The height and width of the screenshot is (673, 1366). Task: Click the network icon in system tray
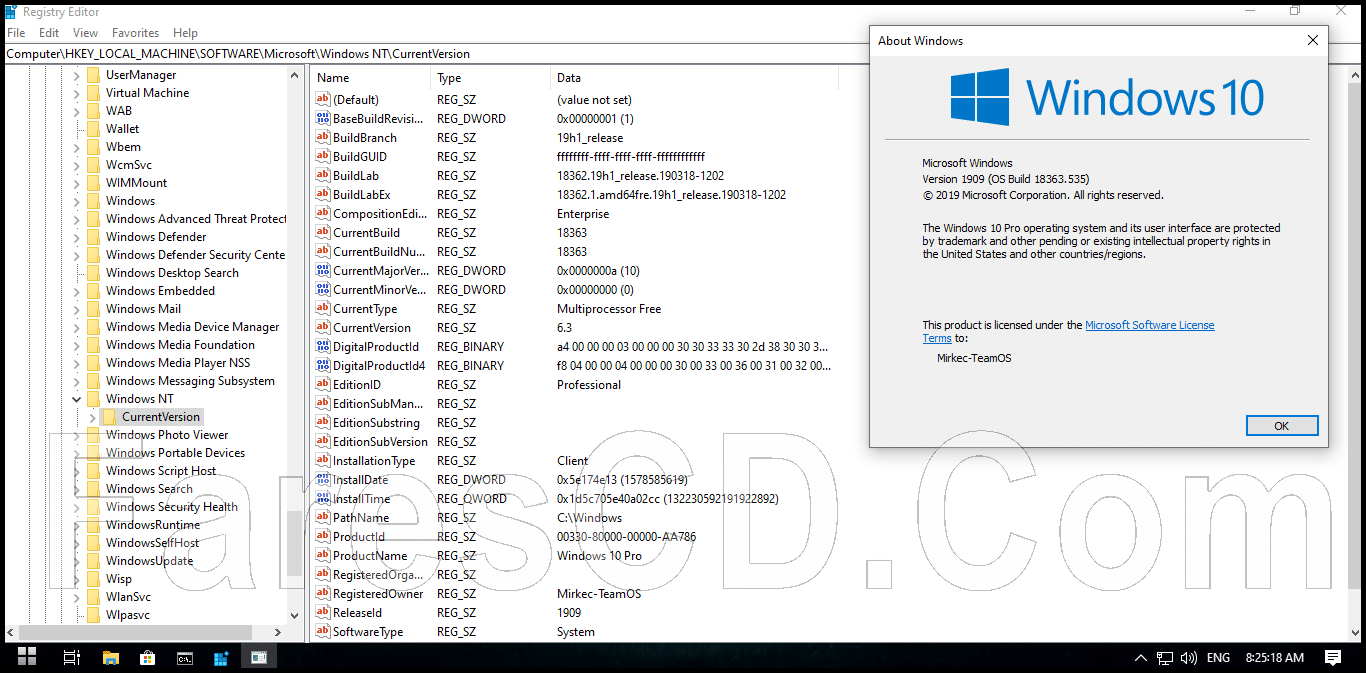(x=1165, y=658)
